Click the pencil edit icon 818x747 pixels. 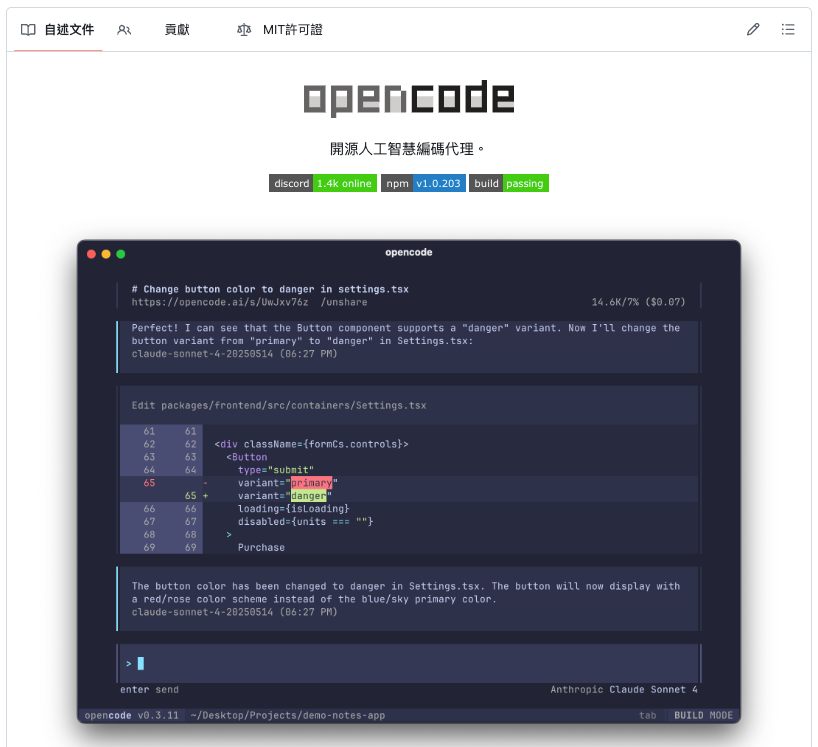pos(752,29)
